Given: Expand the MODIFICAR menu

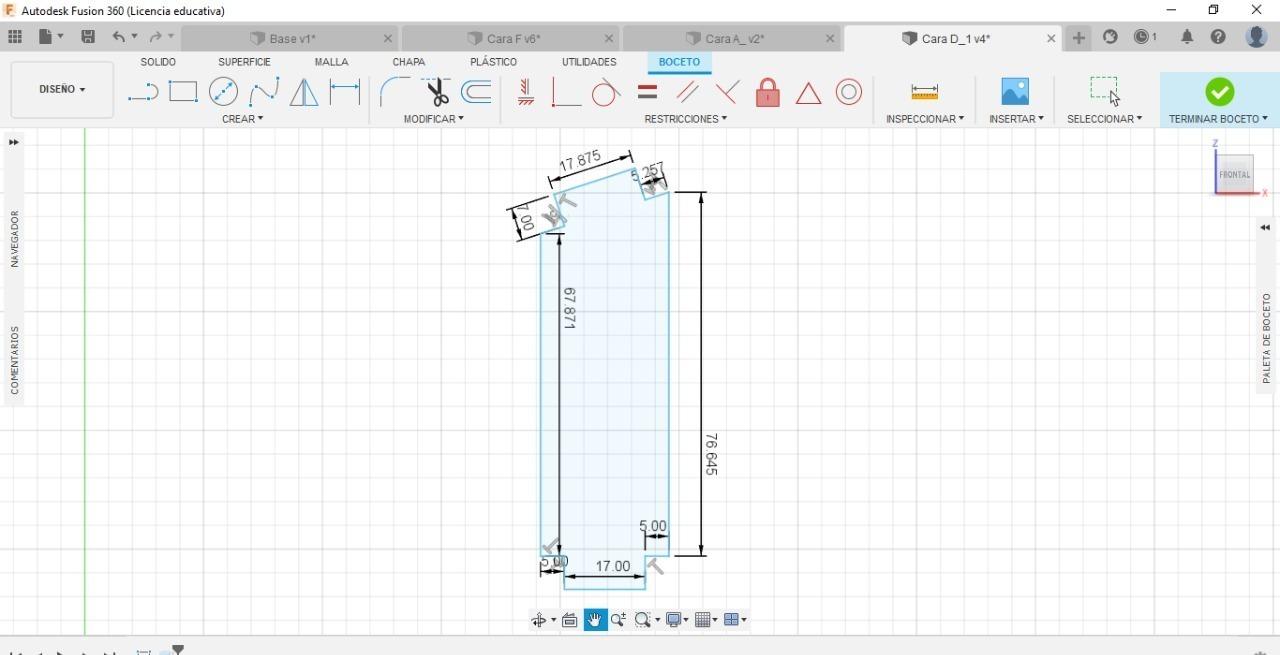Looking at the screenshot, I should (434, 119).
